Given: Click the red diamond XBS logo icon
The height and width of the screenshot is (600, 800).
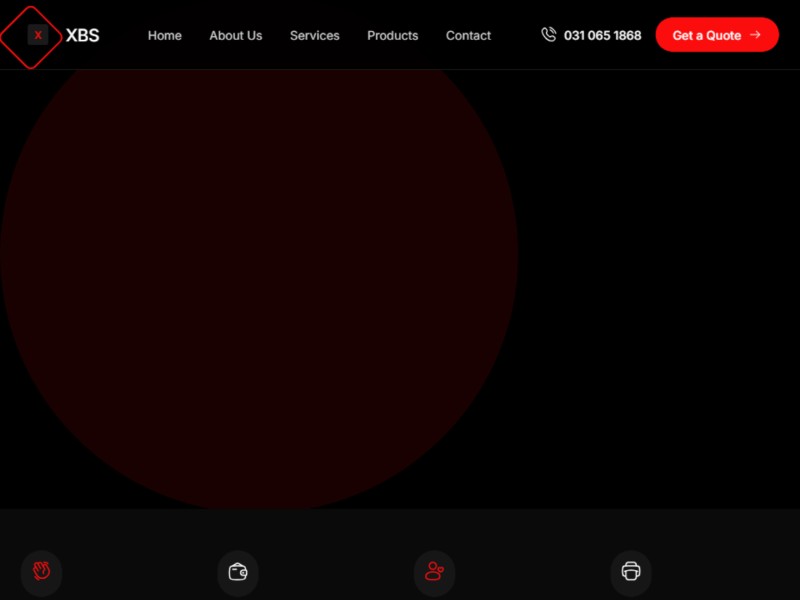Looking at the screenshot, I should 36,36.
